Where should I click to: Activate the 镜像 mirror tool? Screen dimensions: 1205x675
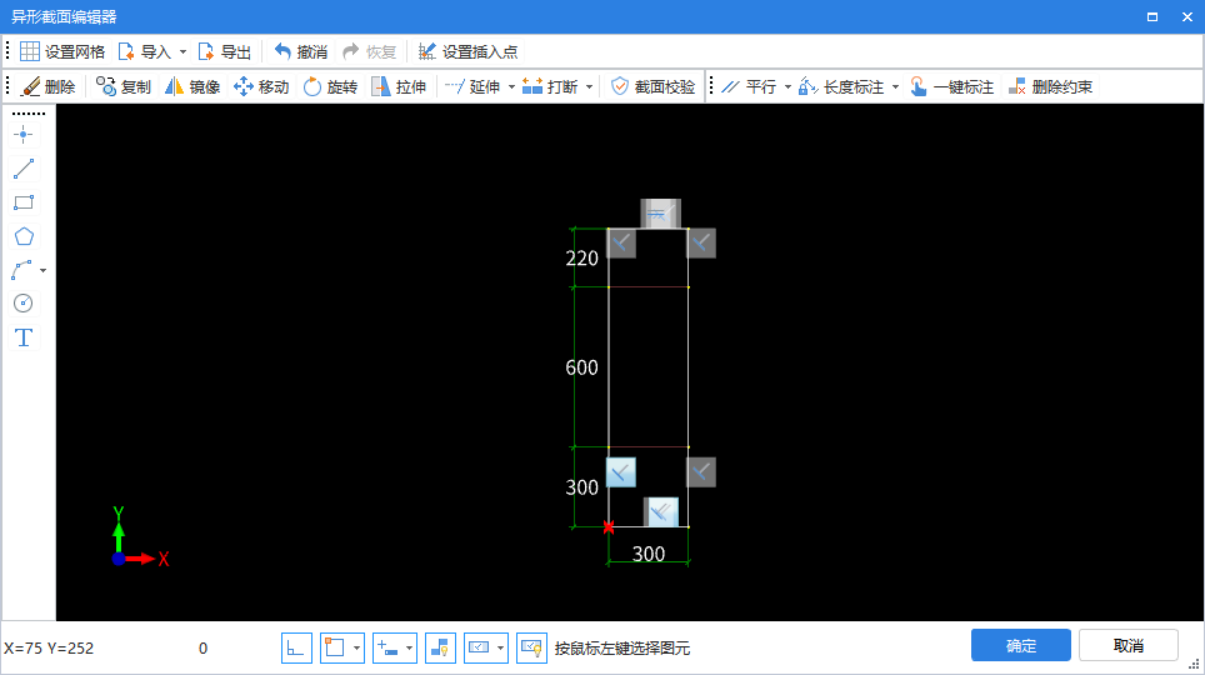click(x=192, y=87)
